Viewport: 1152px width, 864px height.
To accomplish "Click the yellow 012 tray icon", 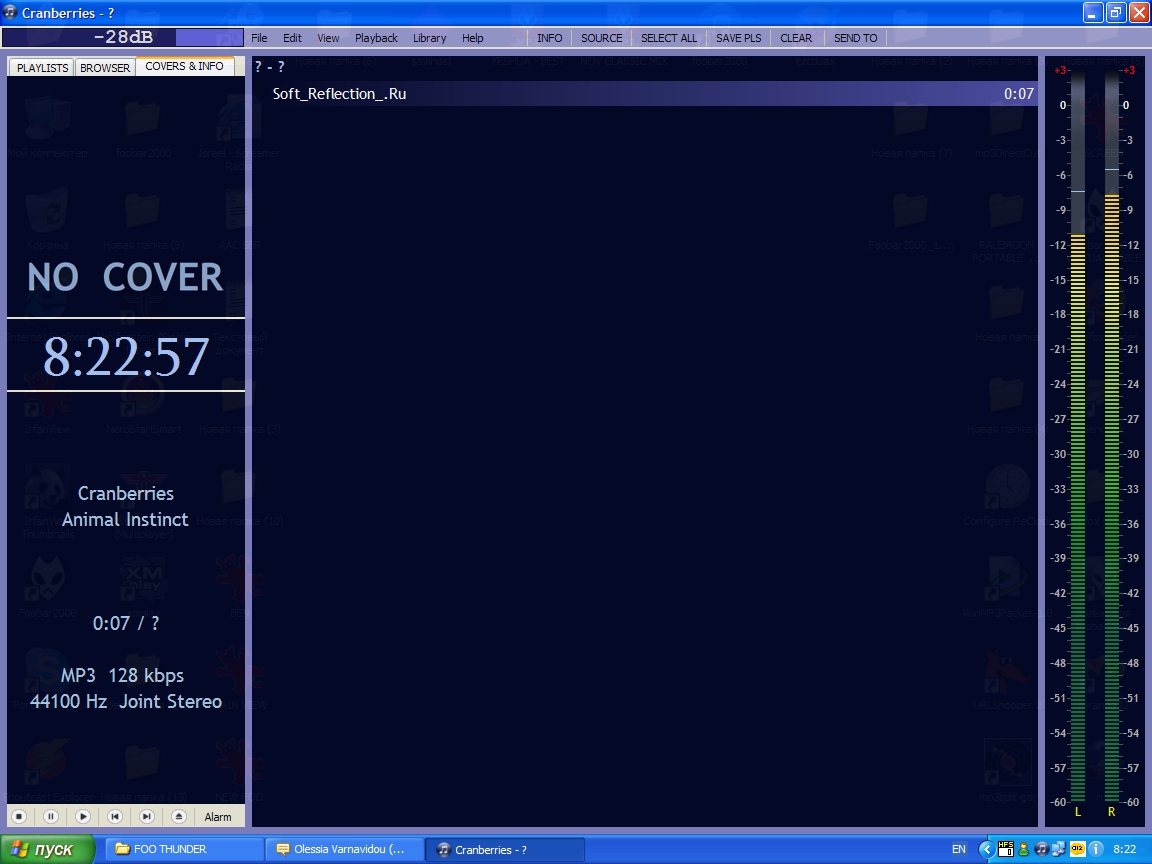I will click(x=1077, y=849).
